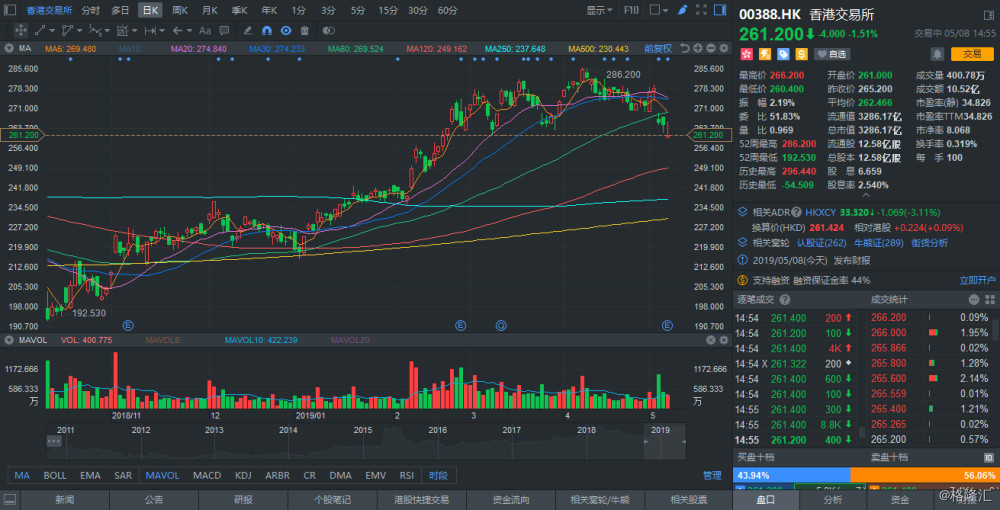
Task: Select the chart measure analysis tool
Action: [x=122, y=30]
